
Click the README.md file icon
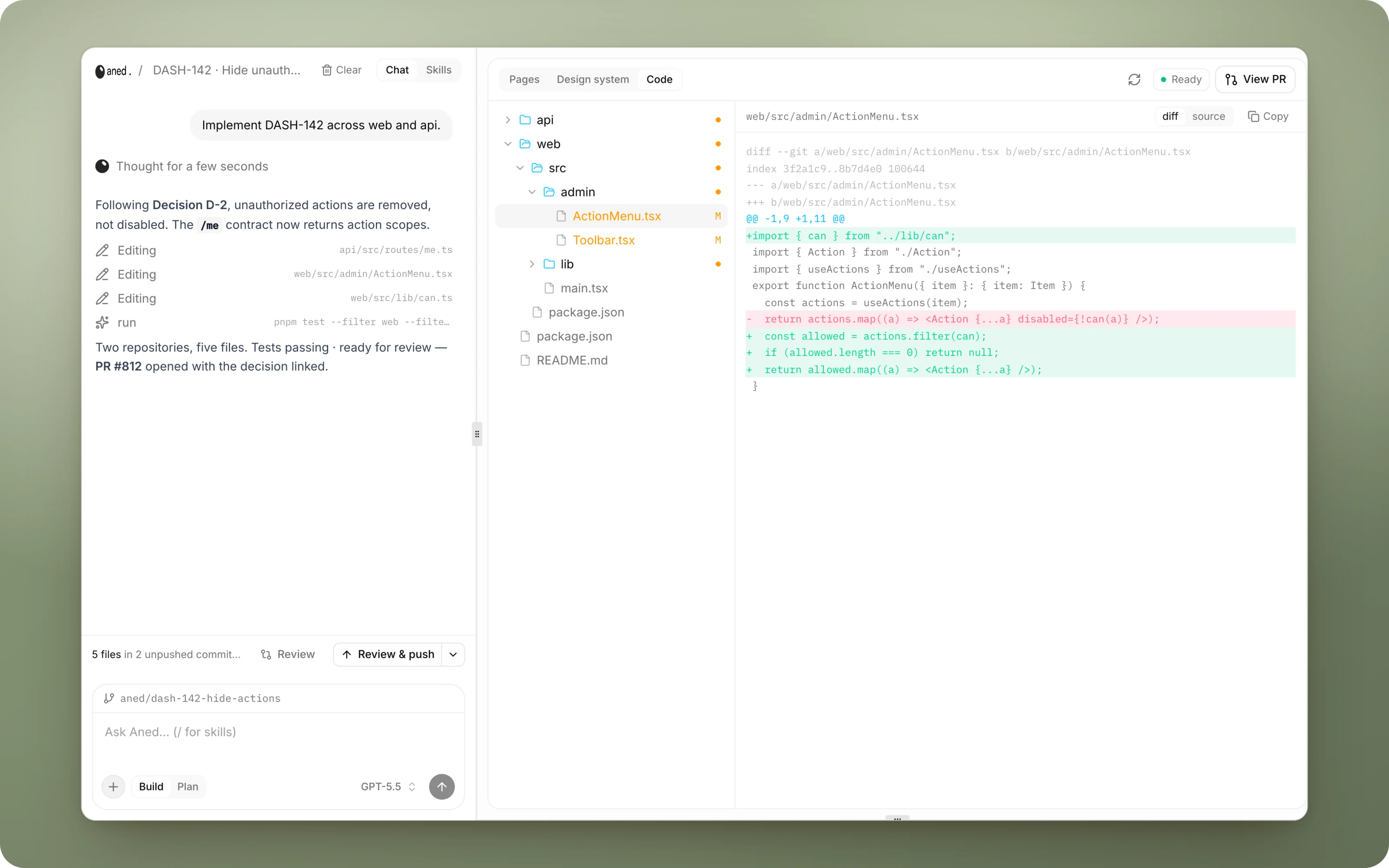525,361
